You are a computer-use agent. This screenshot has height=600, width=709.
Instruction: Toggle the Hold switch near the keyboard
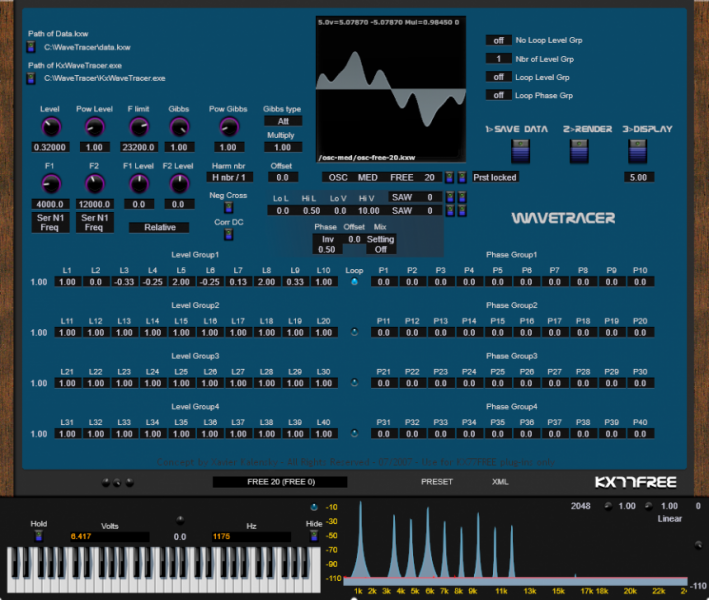point(39,536)
